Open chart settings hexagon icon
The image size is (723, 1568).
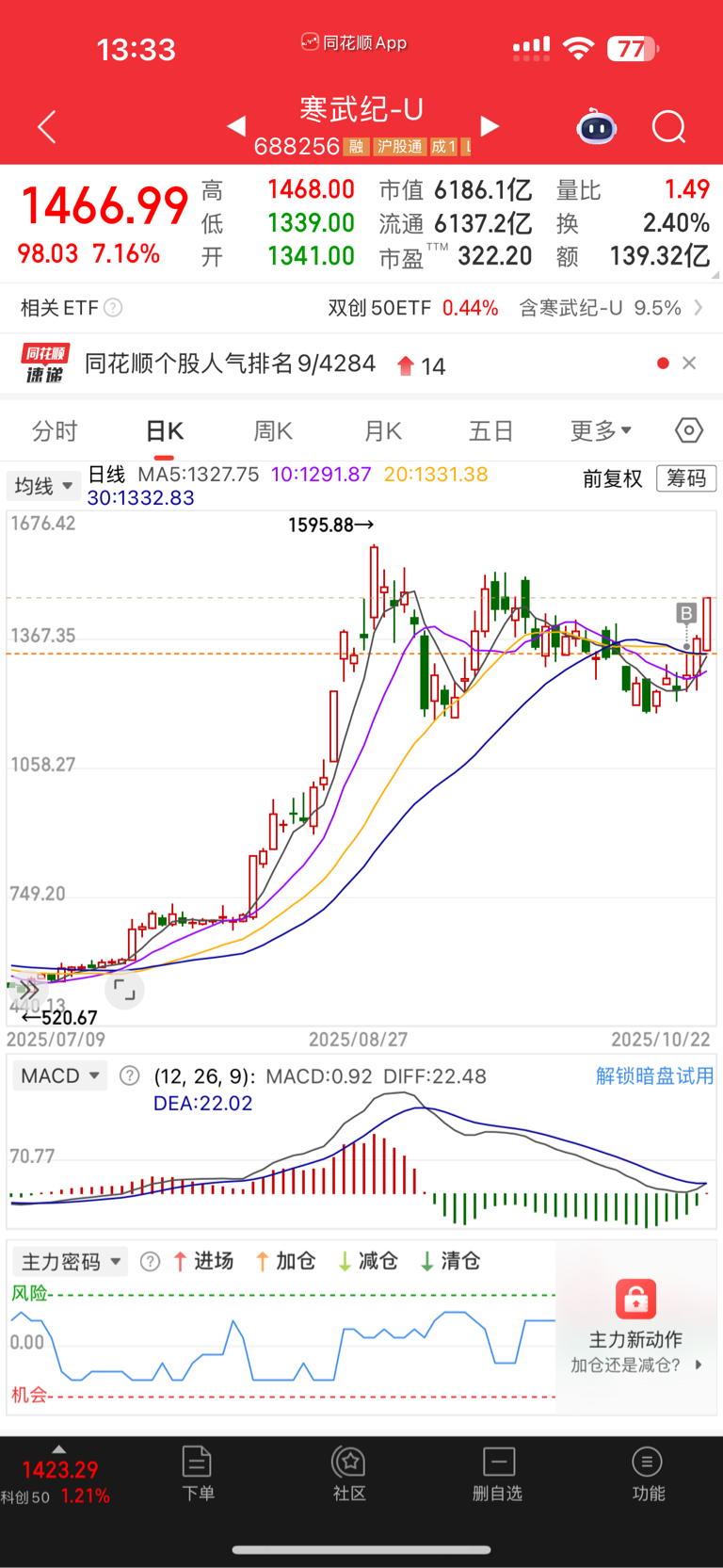[x=689, y=430]
